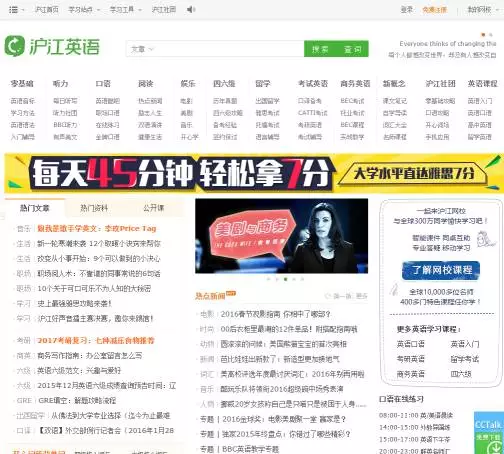The image size is (504, 454).
Task: Open the 免费注册 link
Action: 434,10
